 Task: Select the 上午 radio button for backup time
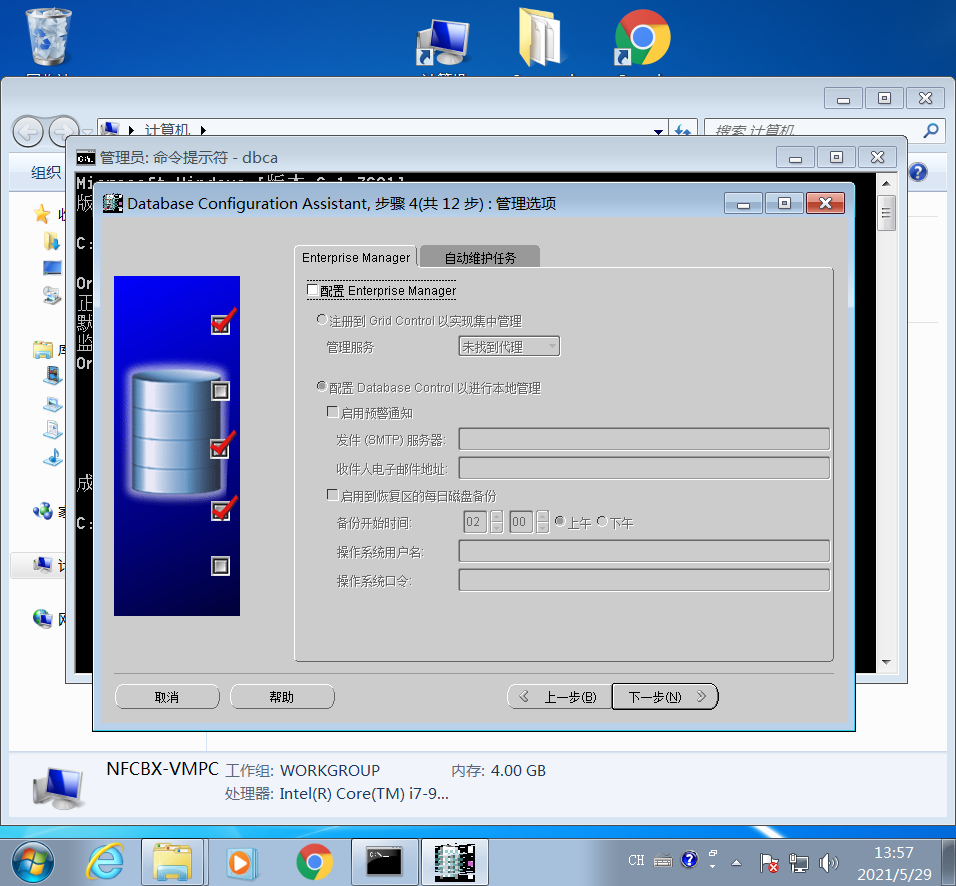[x=562, y=521]
